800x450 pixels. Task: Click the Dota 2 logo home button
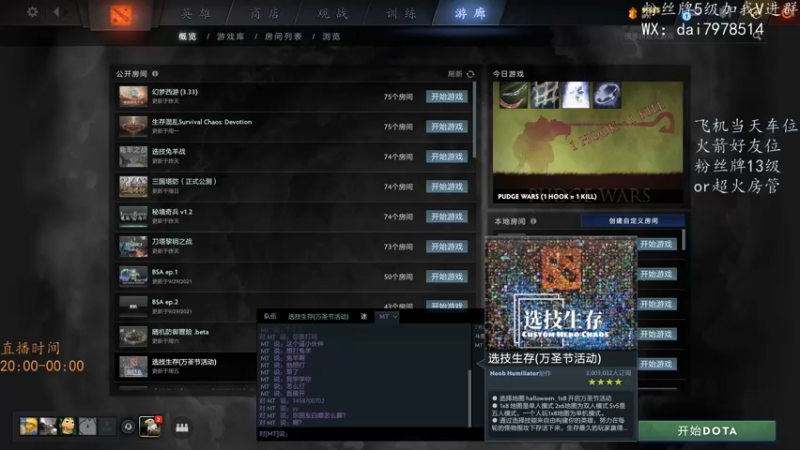(120, 15)
